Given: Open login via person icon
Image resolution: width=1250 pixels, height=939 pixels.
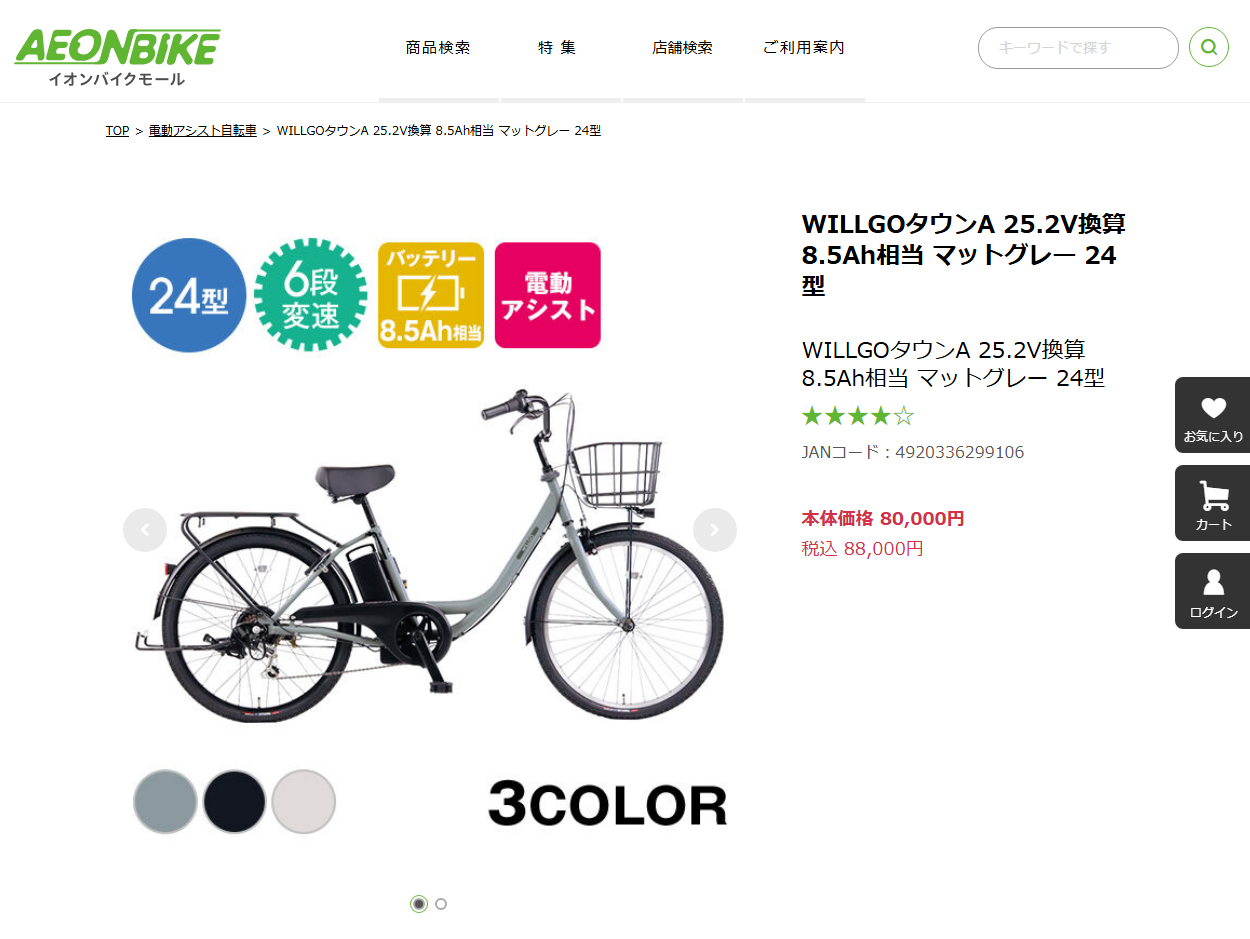Looking at the screenshot, I should point(1212,591).
